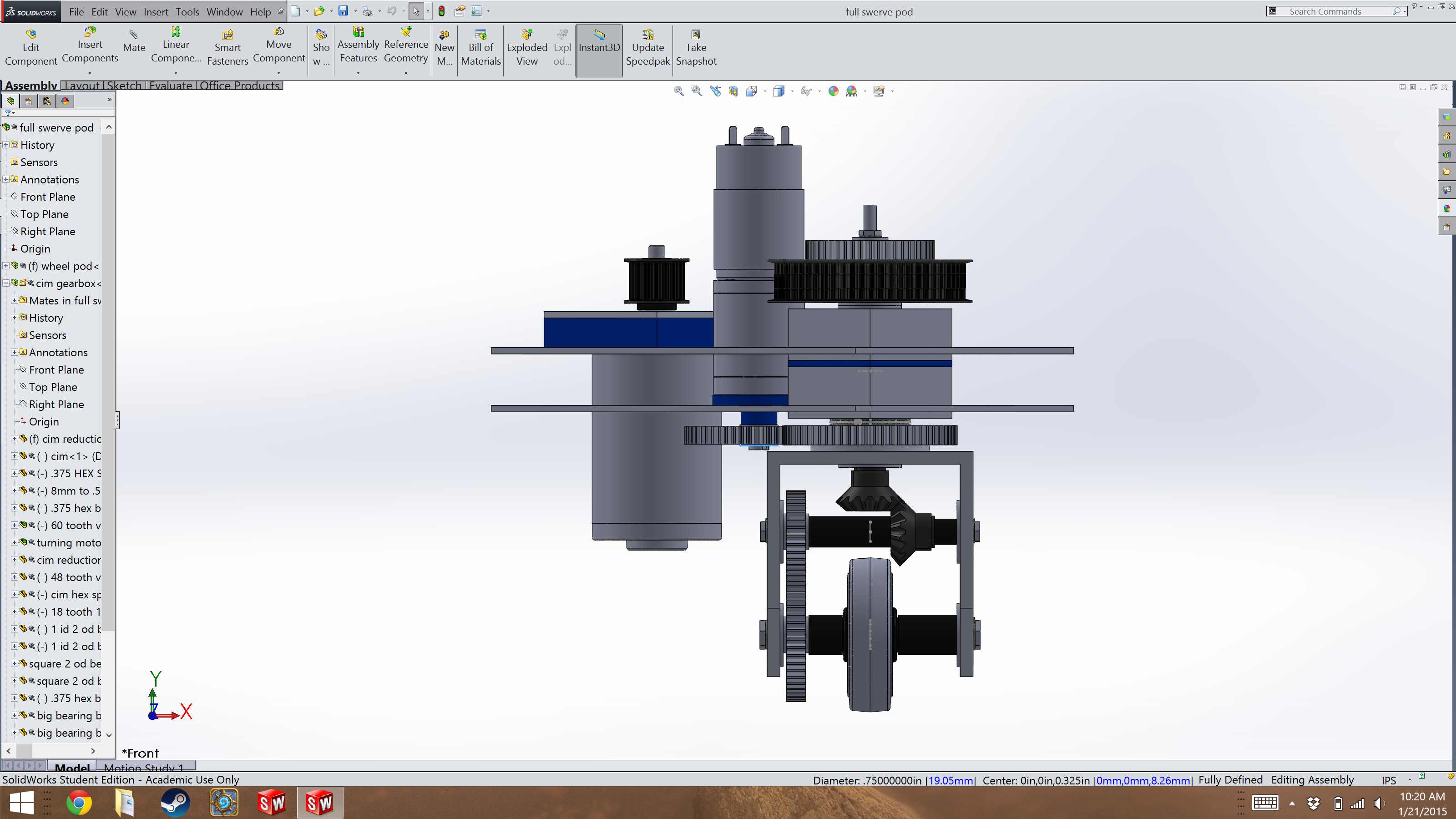The width and height of the screenshot is (1456, 819).
Task: Click the Apply Scene icon
Action: [x=851, y=91]
